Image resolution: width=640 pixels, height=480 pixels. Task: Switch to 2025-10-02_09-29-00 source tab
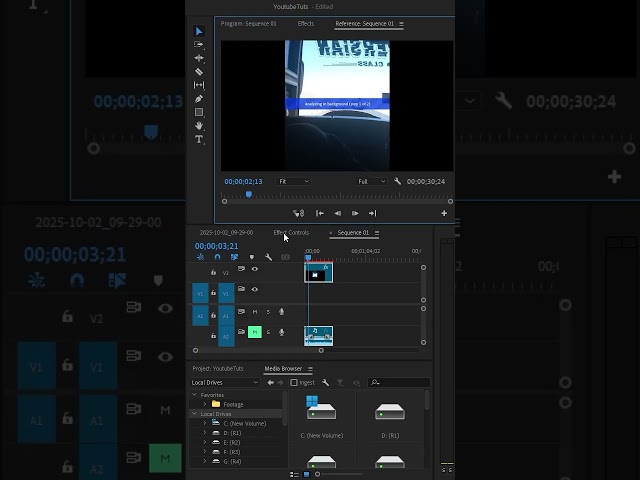click(x=227, y=233)
